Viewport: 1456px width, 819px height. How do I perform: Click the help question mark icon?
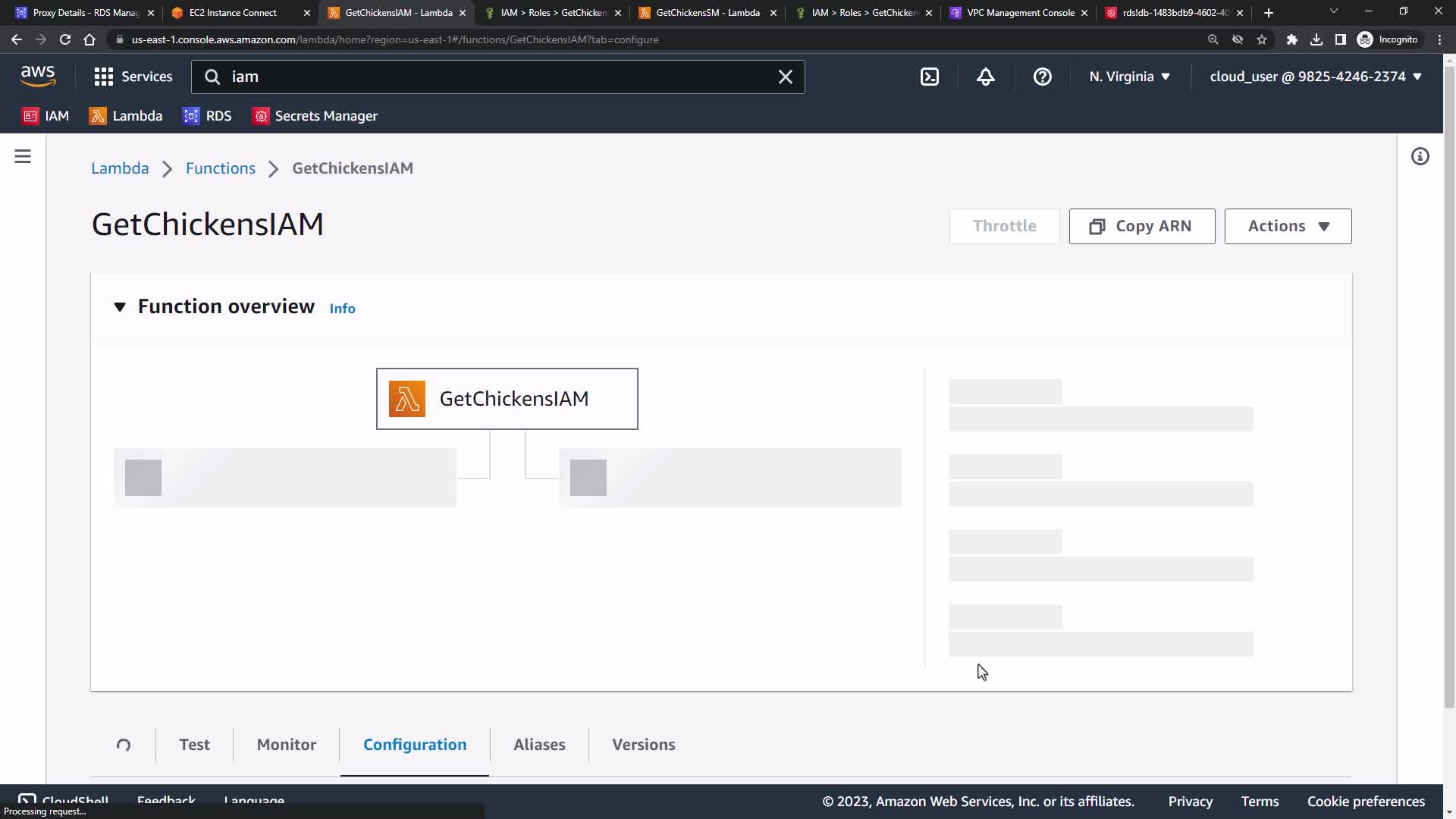click(1042, 77)
